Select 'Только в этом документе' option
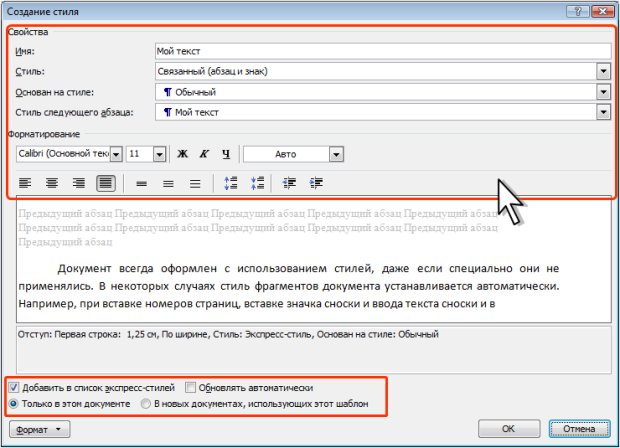The image size is (620, 448). (13, 403)
